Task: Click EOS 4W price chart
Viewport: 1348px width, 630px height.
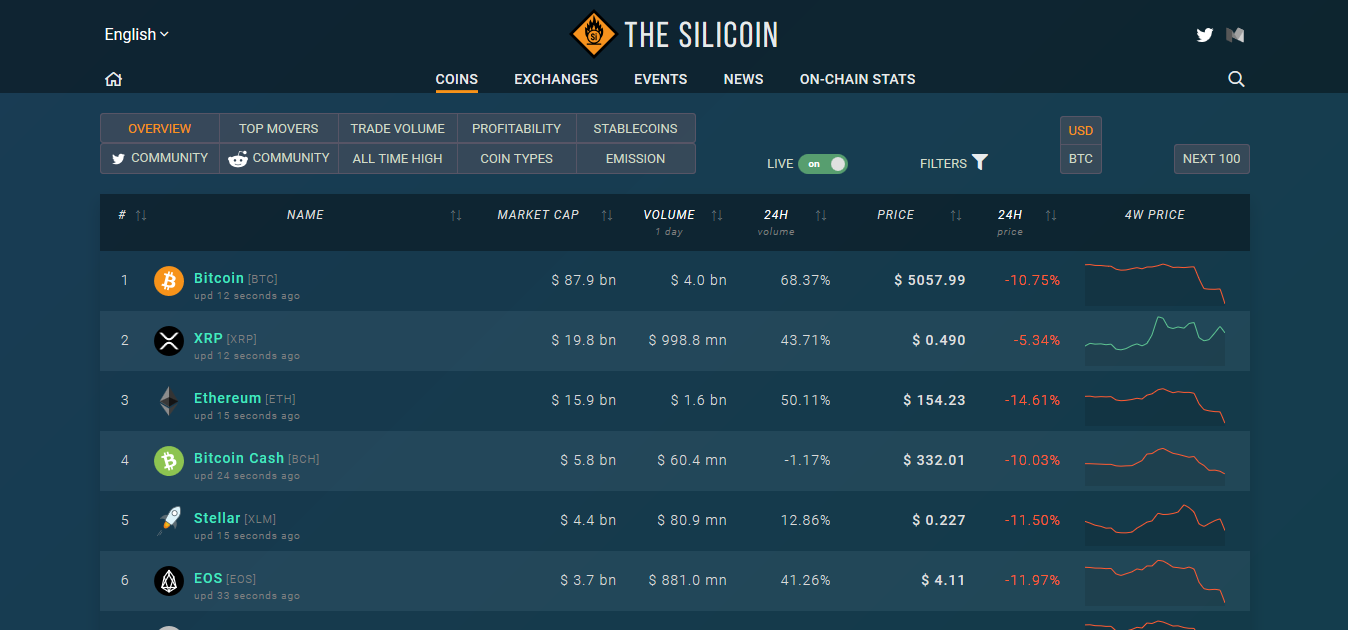Action: (x=1155, y=582)
